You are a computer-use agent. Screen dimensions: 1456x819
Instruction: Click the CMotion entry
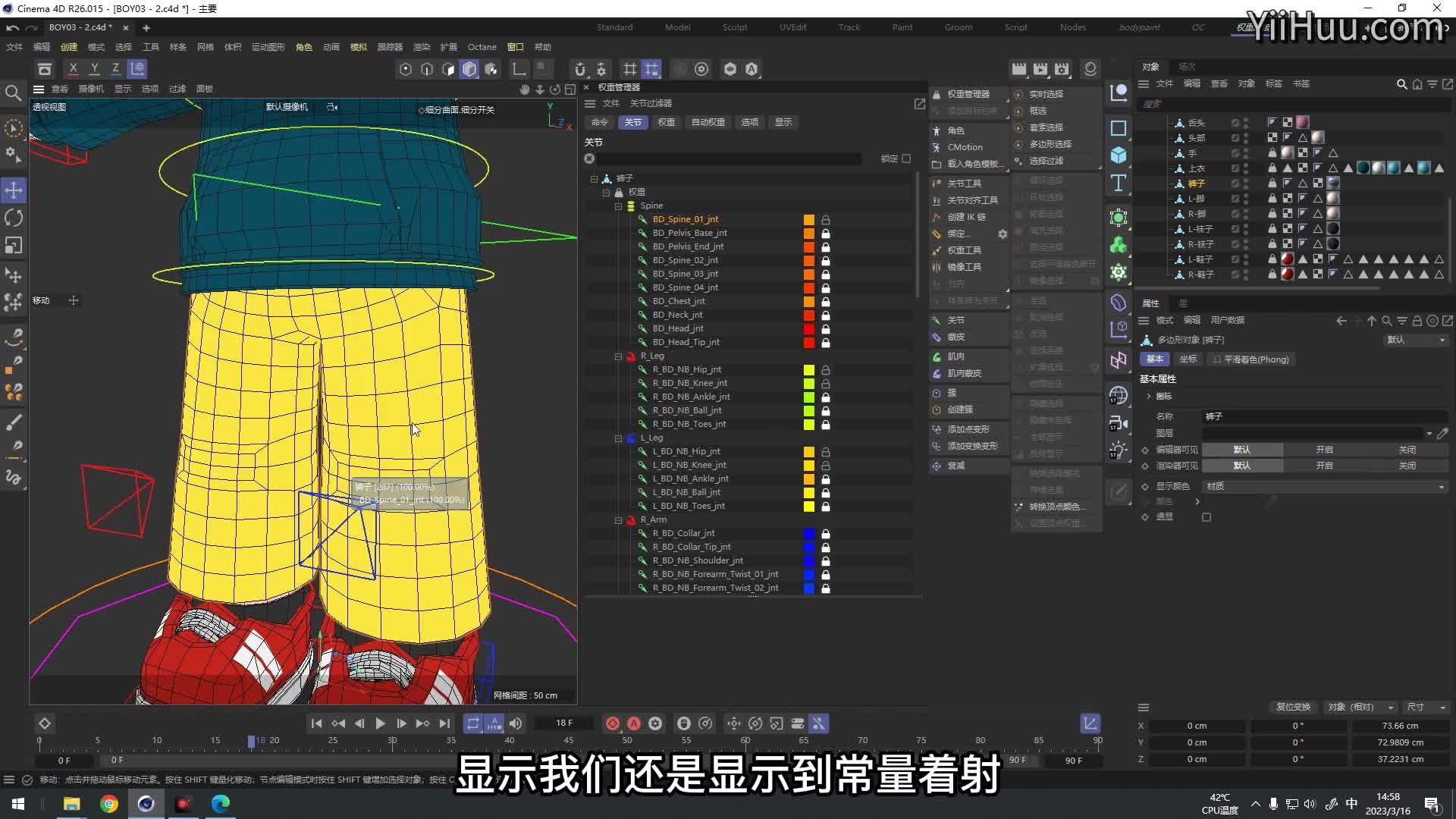coord(965,147)
